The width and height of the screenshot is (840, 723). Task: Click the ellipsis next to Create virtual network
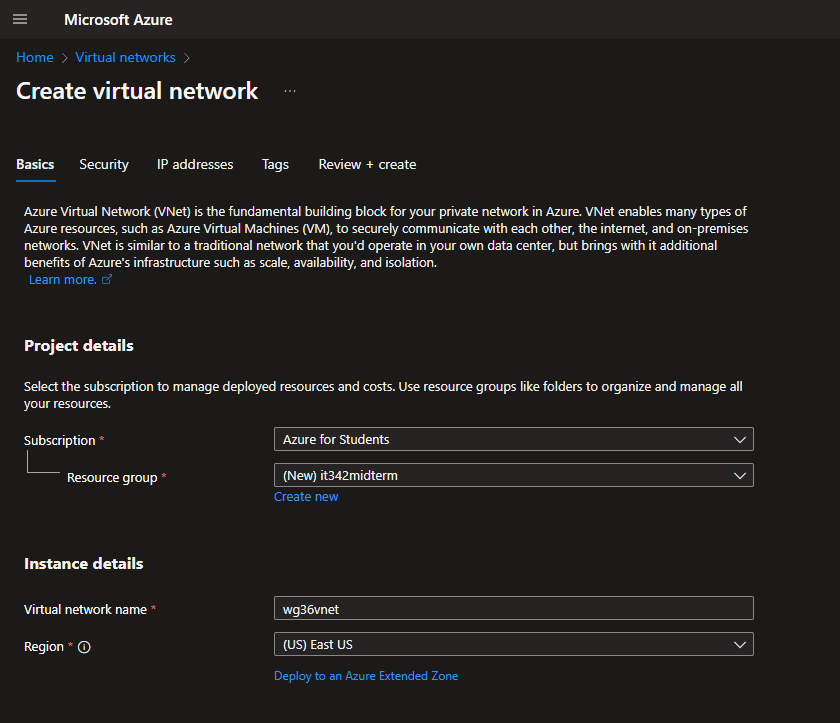290,91
